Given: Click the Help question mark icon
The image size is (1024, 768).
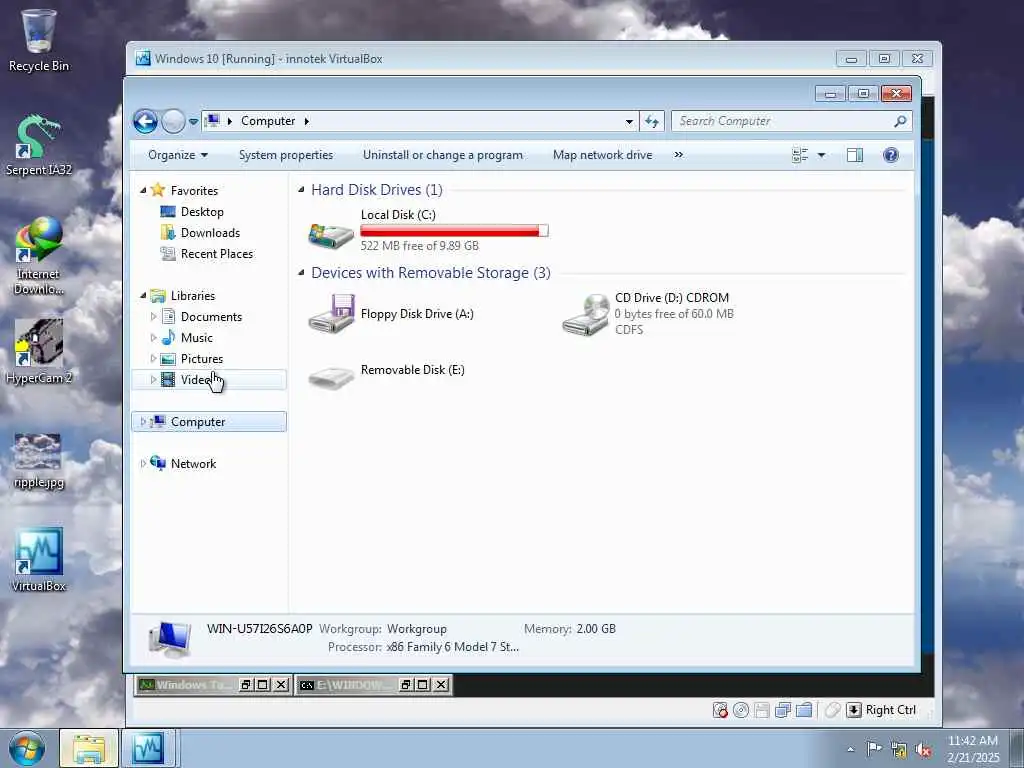Looking at the screenshot, I should (891, 155).
